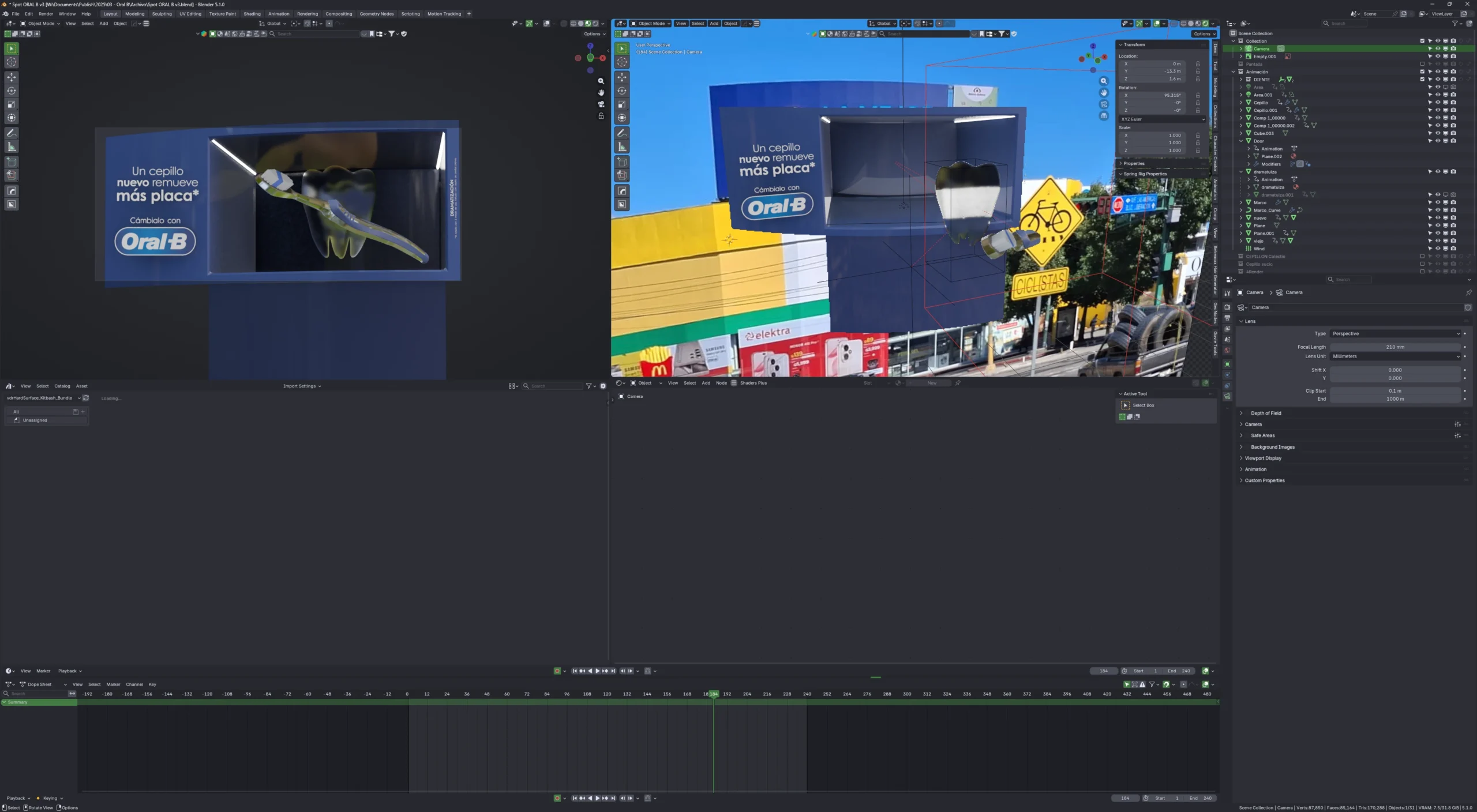Switch to the Shading workspace tab
This screenshot has width=1477, height=812.
252,14
